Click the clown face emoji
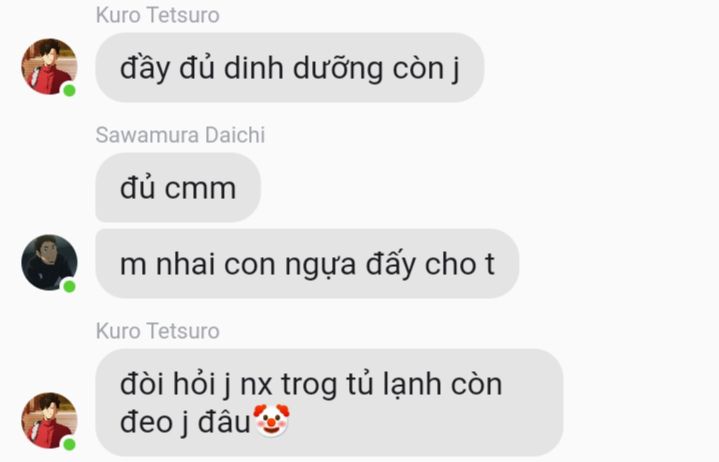 (271, 420)
